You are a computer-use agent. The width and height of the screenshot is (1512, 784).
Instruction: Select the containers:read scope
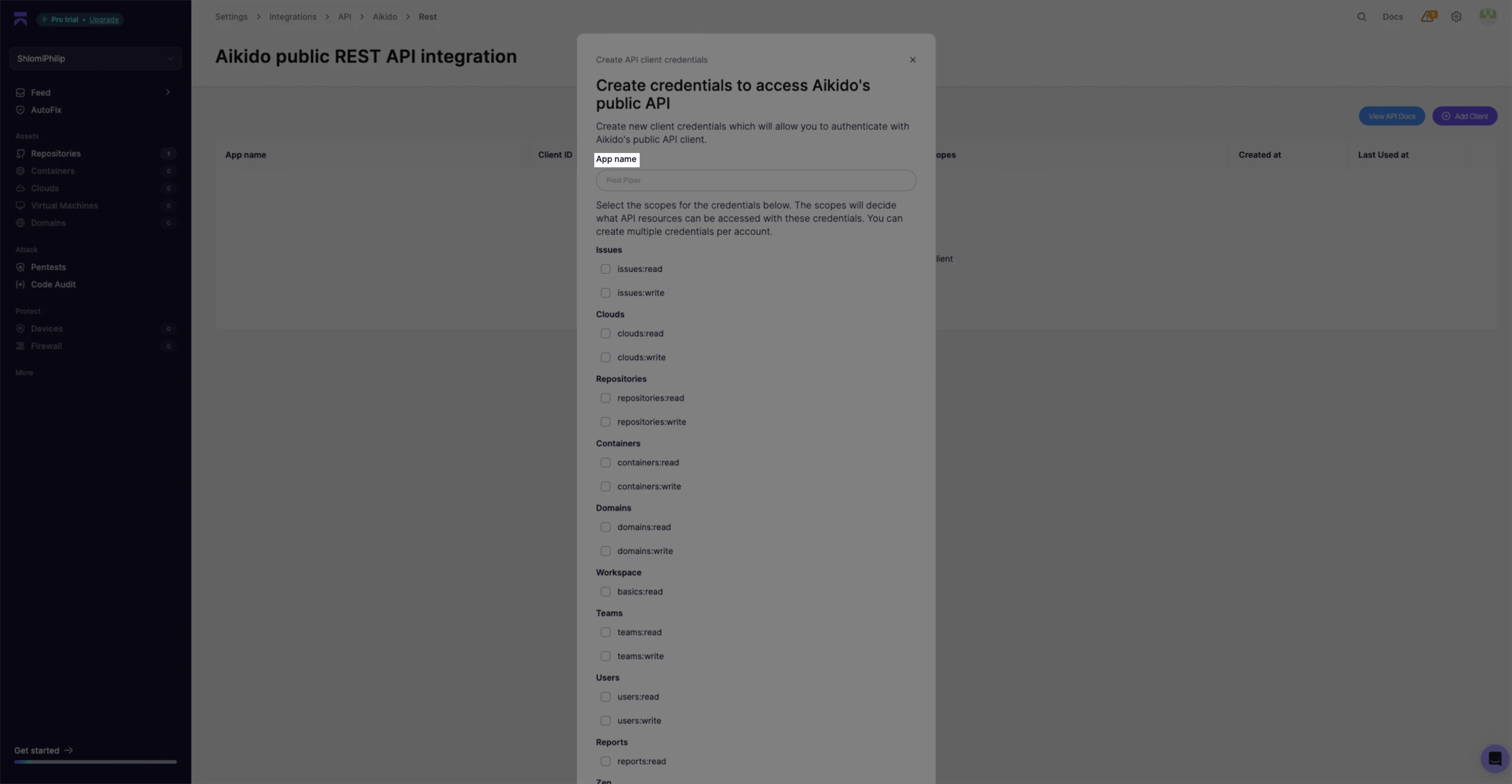point(606,463)
